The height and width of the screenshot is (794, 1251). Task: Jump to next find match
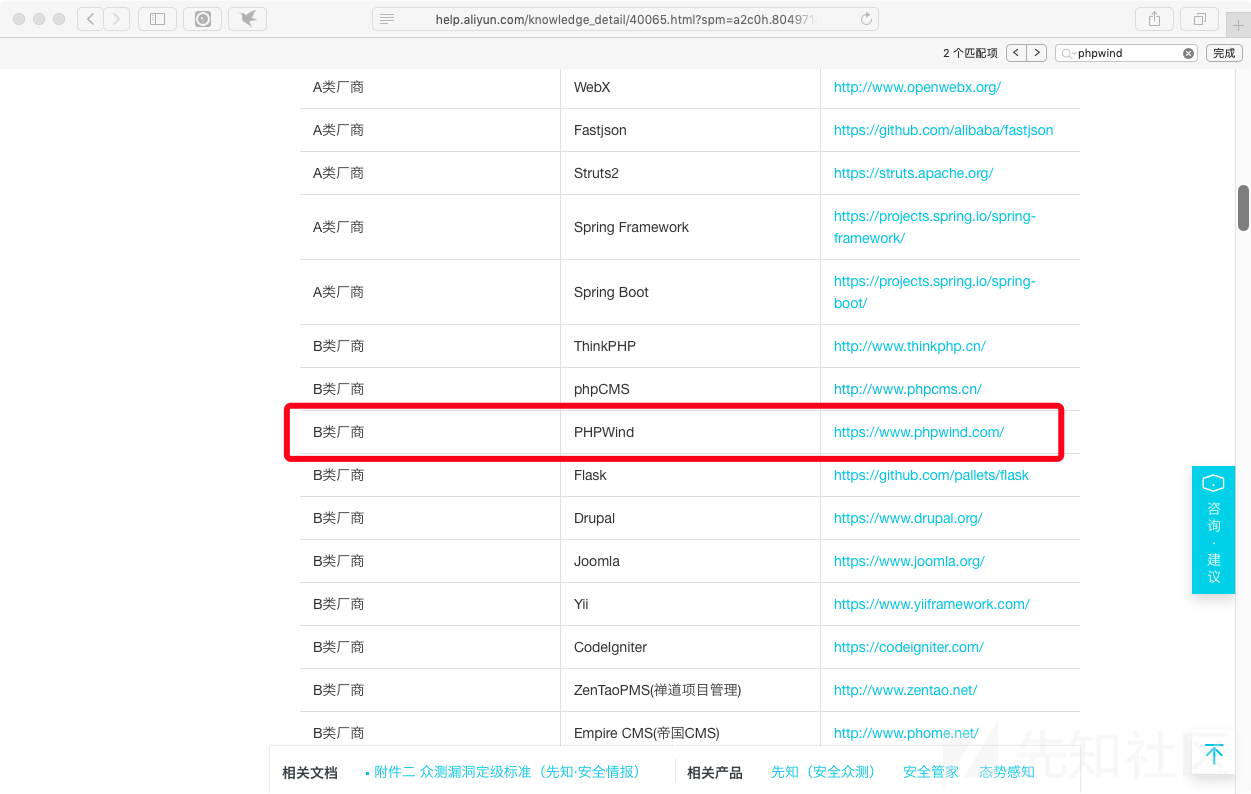[x=1037, y=53]
